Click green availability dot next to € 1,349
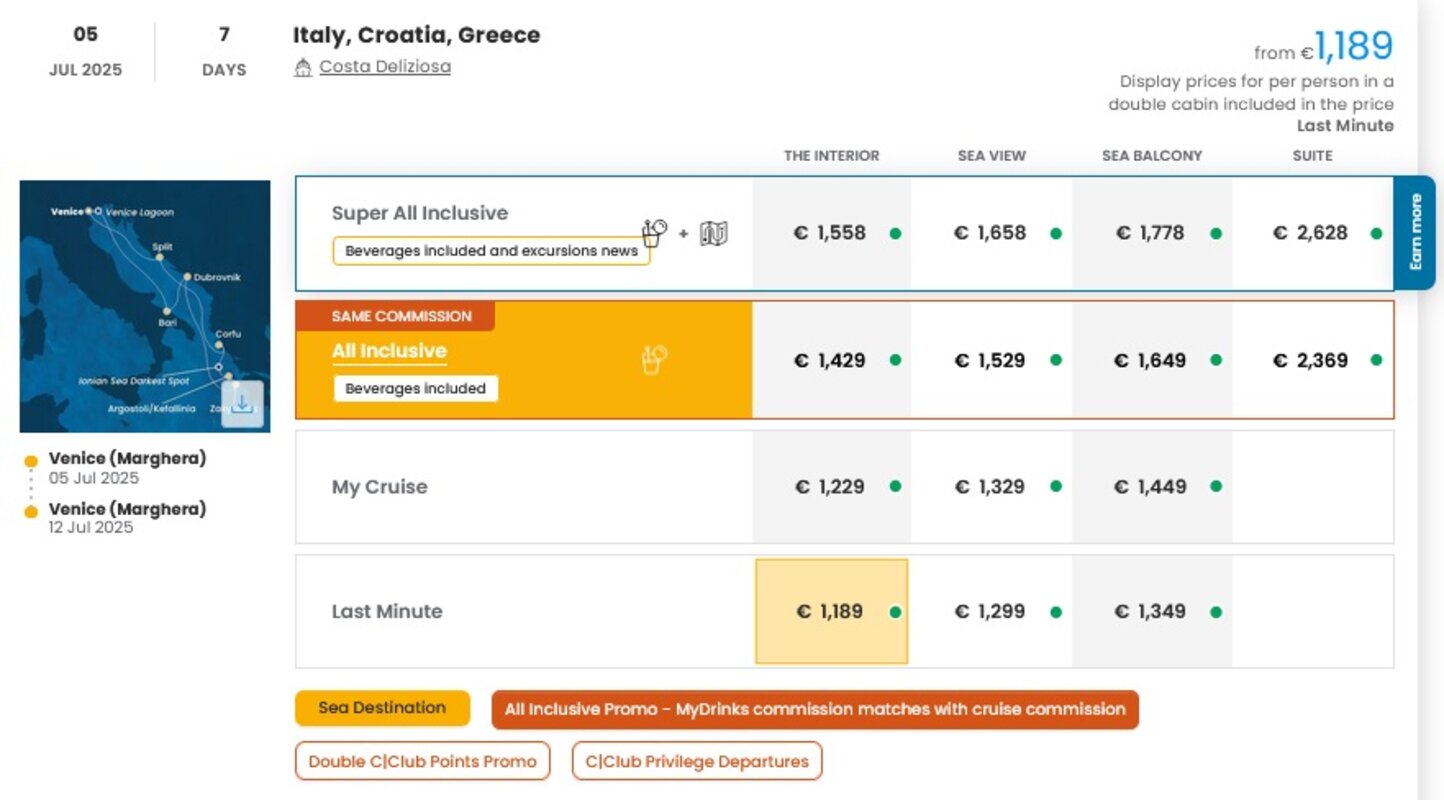1444x800 pixels. 1216,612
